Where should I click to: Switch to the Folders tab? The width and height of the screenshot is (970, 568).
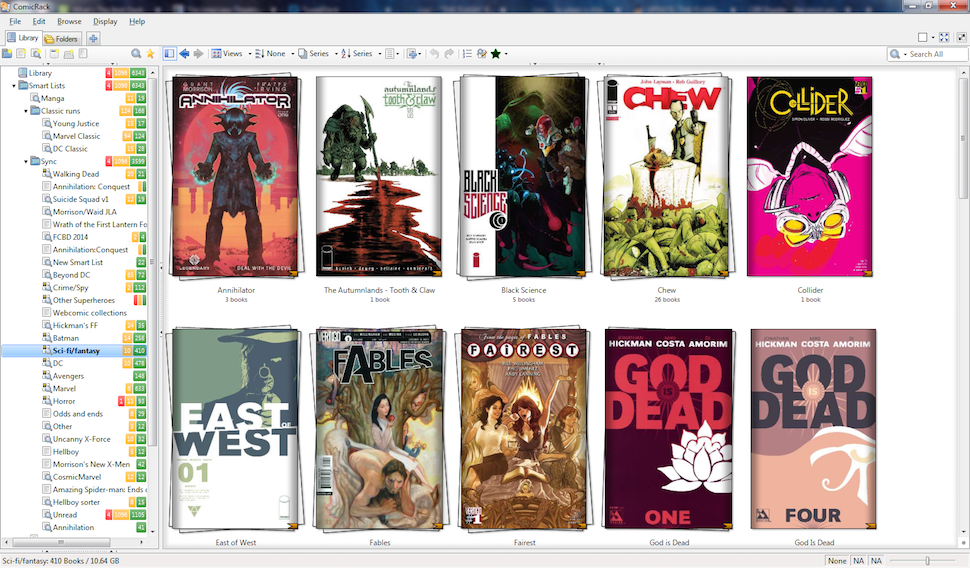coord(61,38)
